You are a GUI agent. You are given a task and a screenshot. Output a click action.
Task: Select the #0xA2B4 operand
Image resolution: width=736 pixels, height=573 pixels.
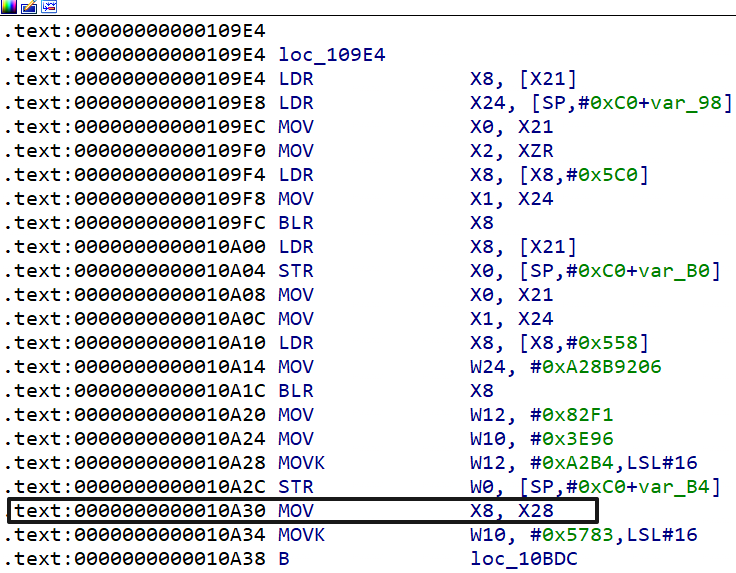coord(572,463)
